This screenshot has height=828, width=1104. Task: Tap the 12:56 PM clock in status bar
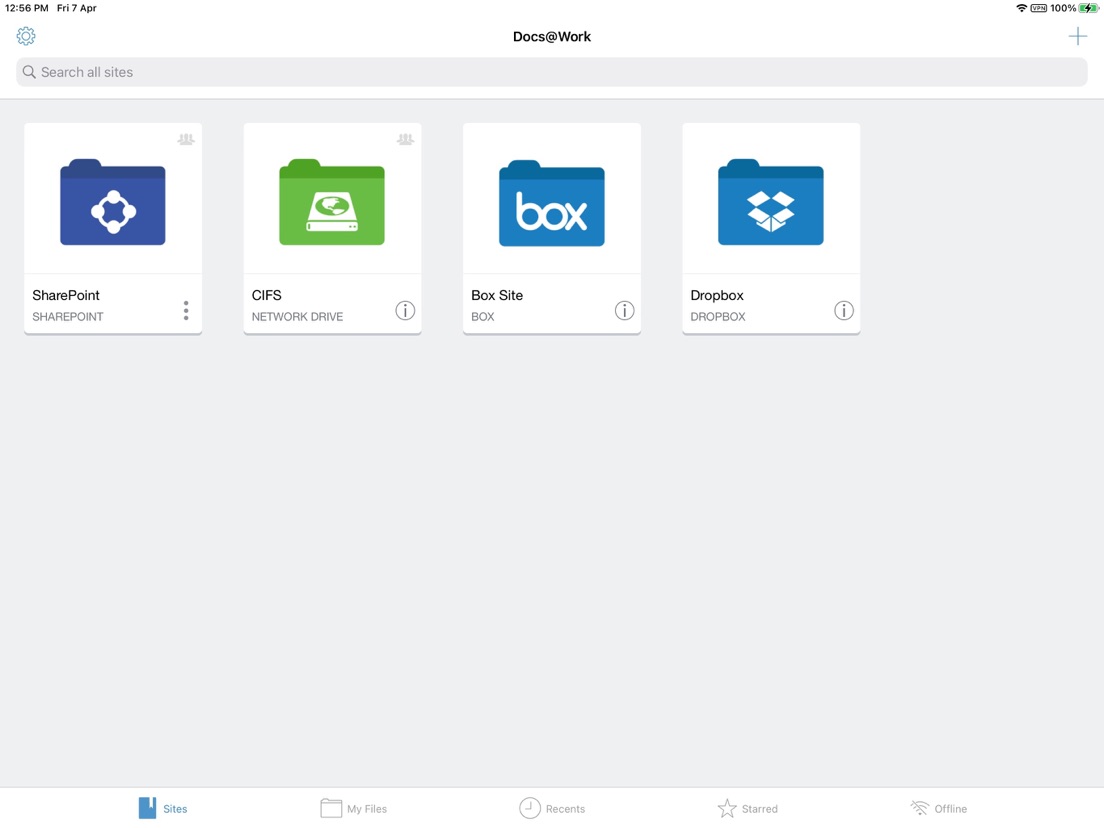coord(27,8)
